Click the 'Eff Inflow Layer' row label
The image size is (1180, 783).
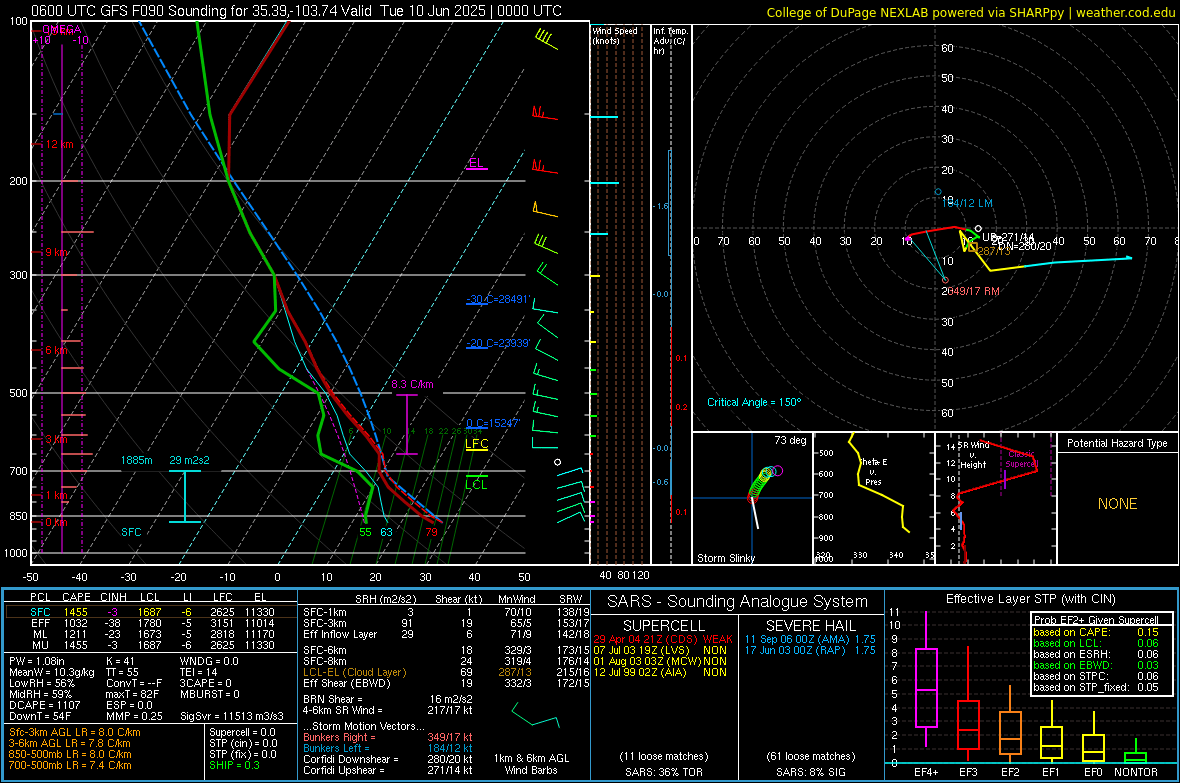point(341,634)
